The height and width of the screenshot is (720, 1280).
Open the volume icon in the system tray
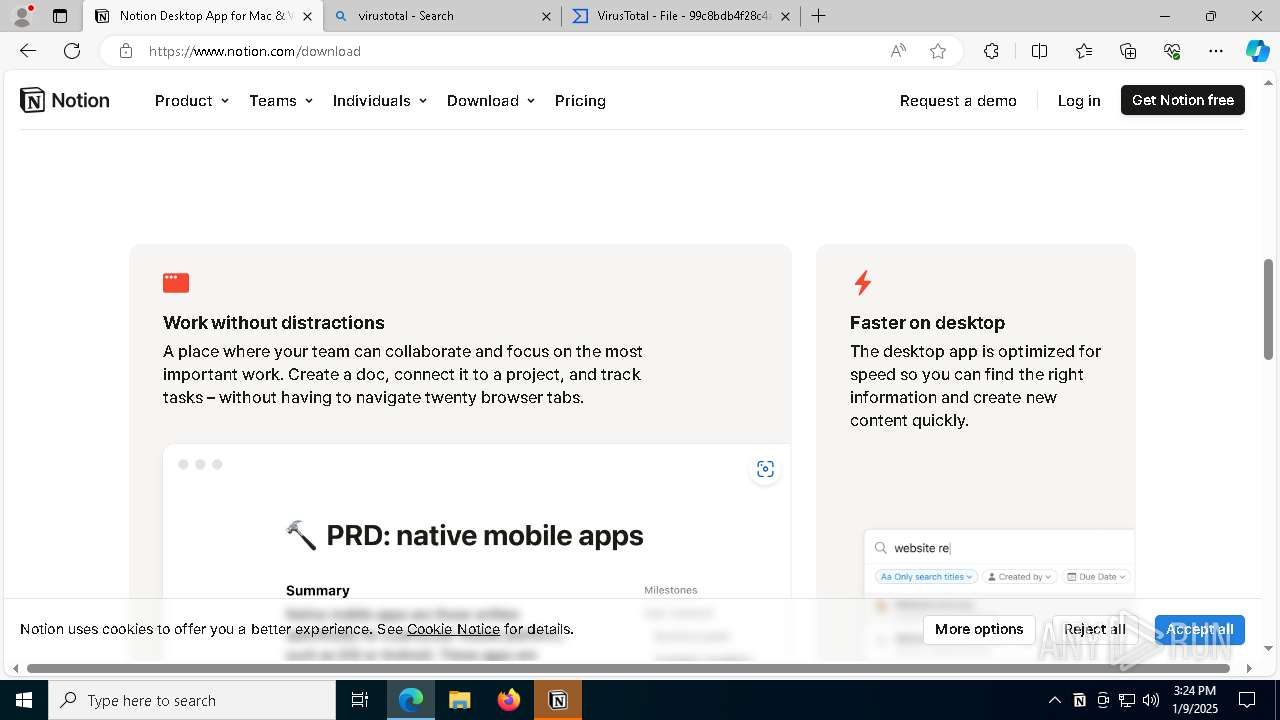[x=1151, y=700]
